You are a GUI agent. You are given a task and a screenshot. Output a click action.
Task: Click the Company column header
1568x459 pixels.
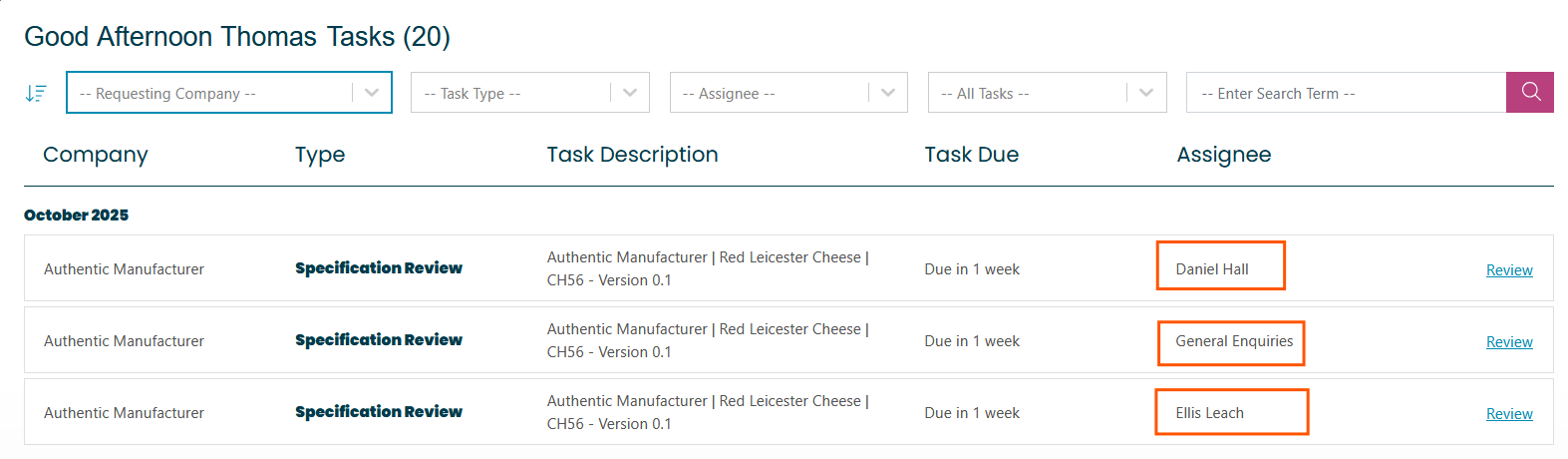96,155
